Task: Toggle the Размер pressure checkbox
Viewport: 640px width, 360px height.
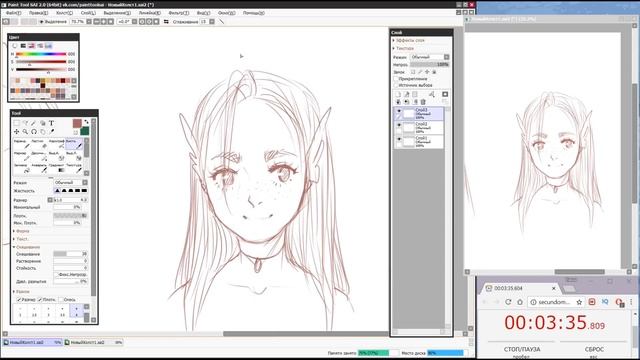Action: (19, 300)
